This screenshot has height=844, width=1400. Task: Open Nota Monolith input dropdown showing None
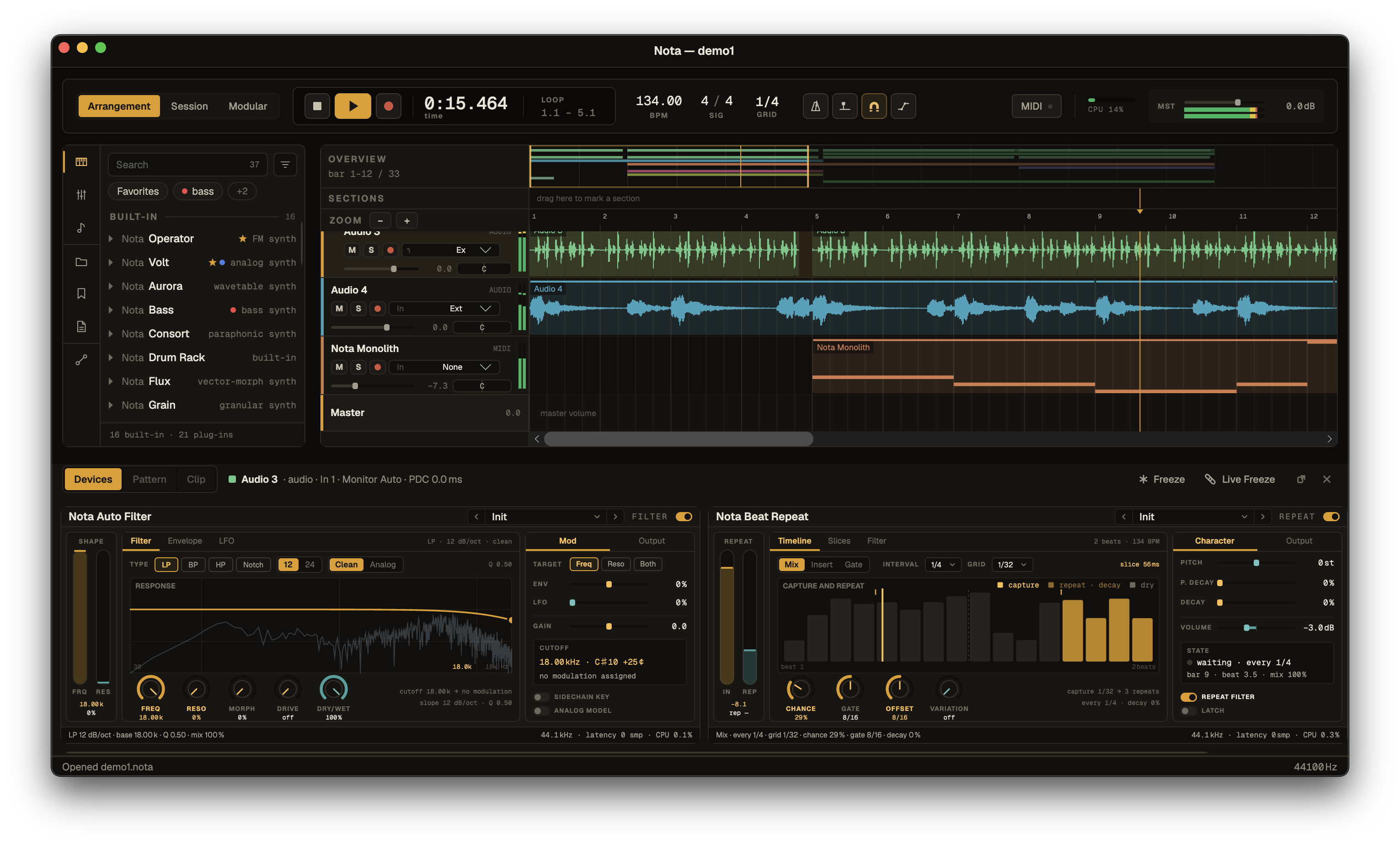[444, 367]
